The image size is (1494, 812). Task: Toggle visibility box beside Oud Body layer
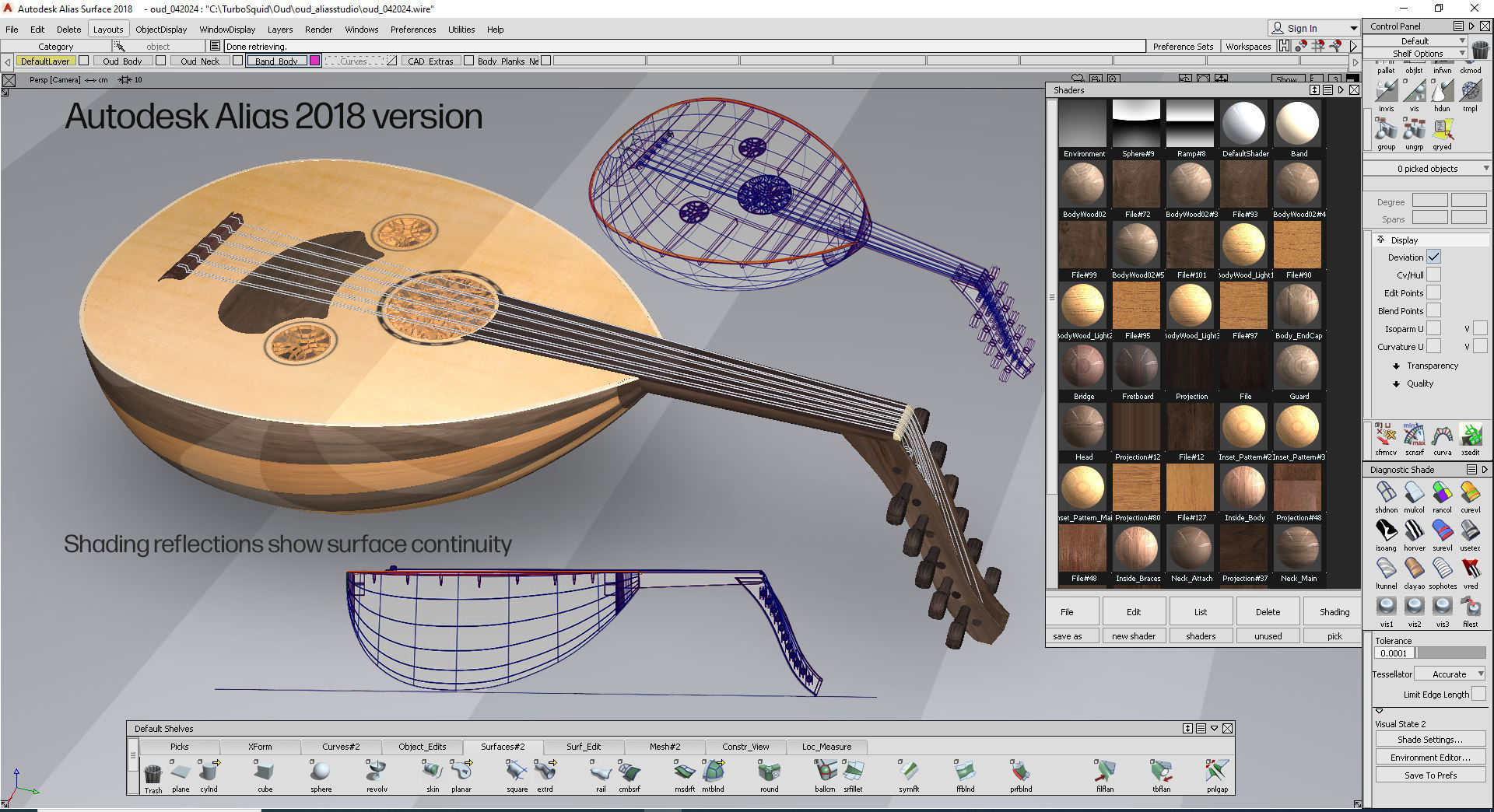click(160, 61)
